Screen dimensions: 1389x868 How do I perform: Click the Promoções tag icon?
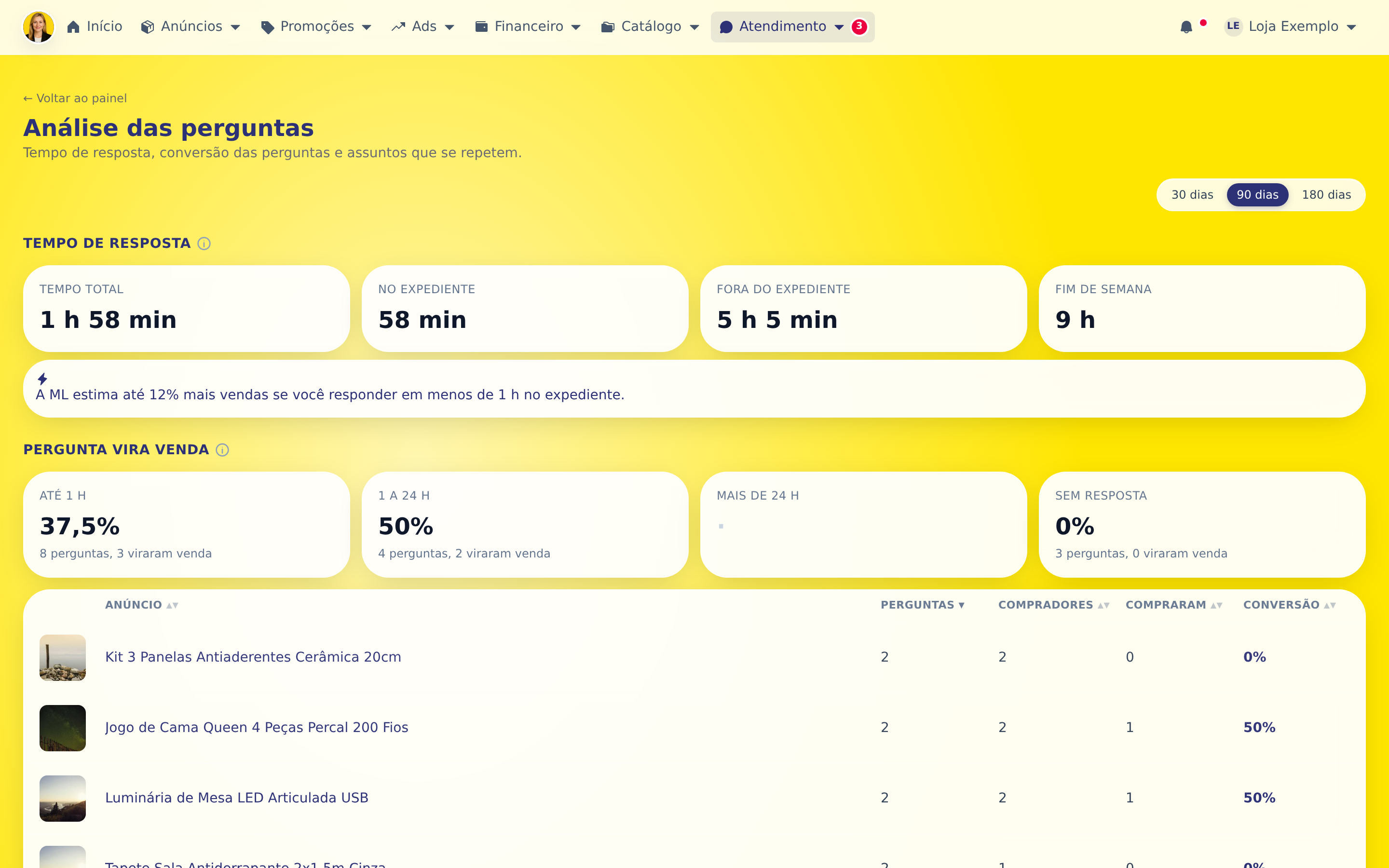click(x=267, y=27)
